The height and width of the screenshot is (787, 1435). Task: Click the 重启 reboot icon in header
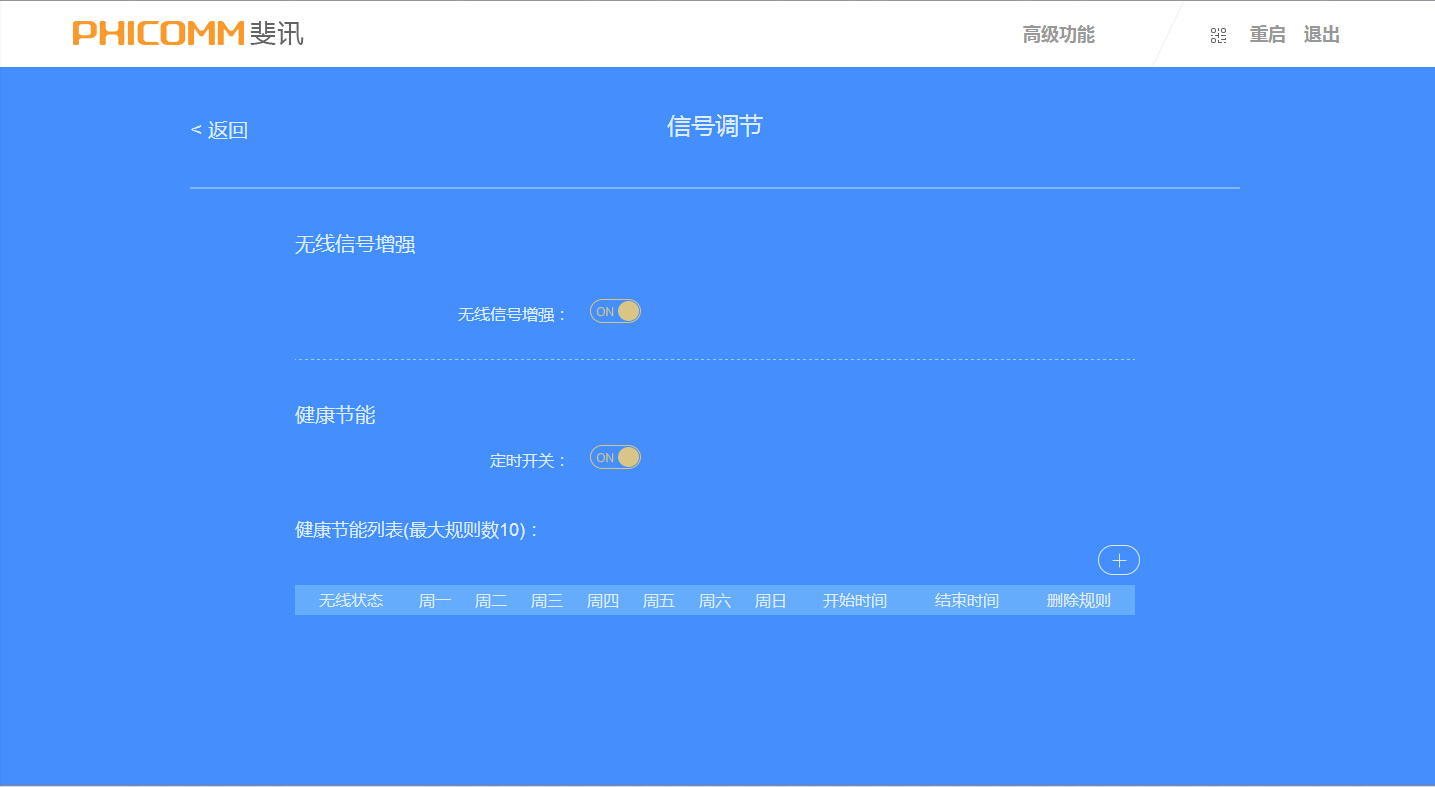1267,34
